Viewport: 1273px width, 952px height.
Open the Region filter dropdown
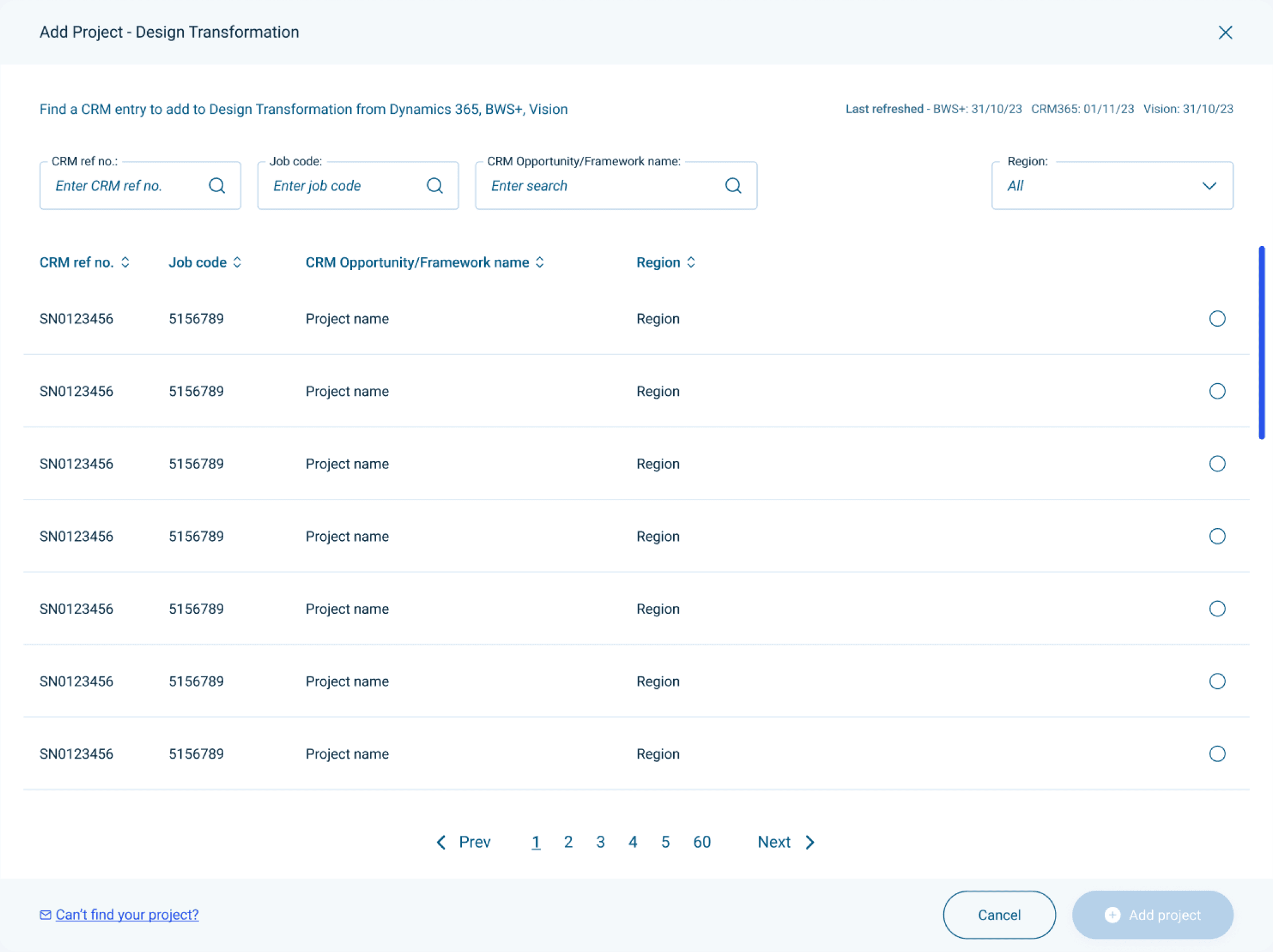point(1112,186)
